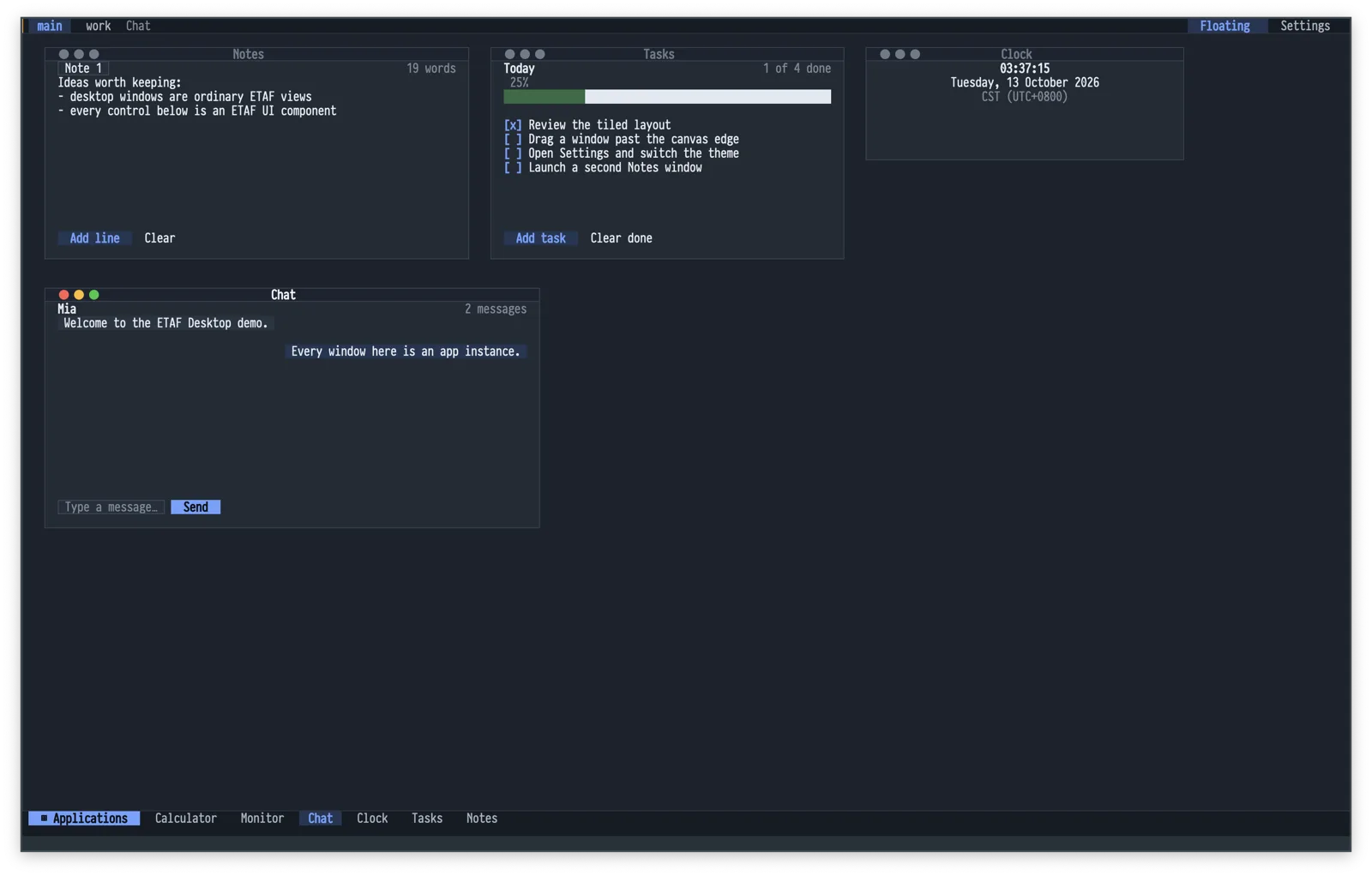Click 'Ideas worth keeping:' line in Notes
The image size is (1372, 876).
click(x=119, y=83)
